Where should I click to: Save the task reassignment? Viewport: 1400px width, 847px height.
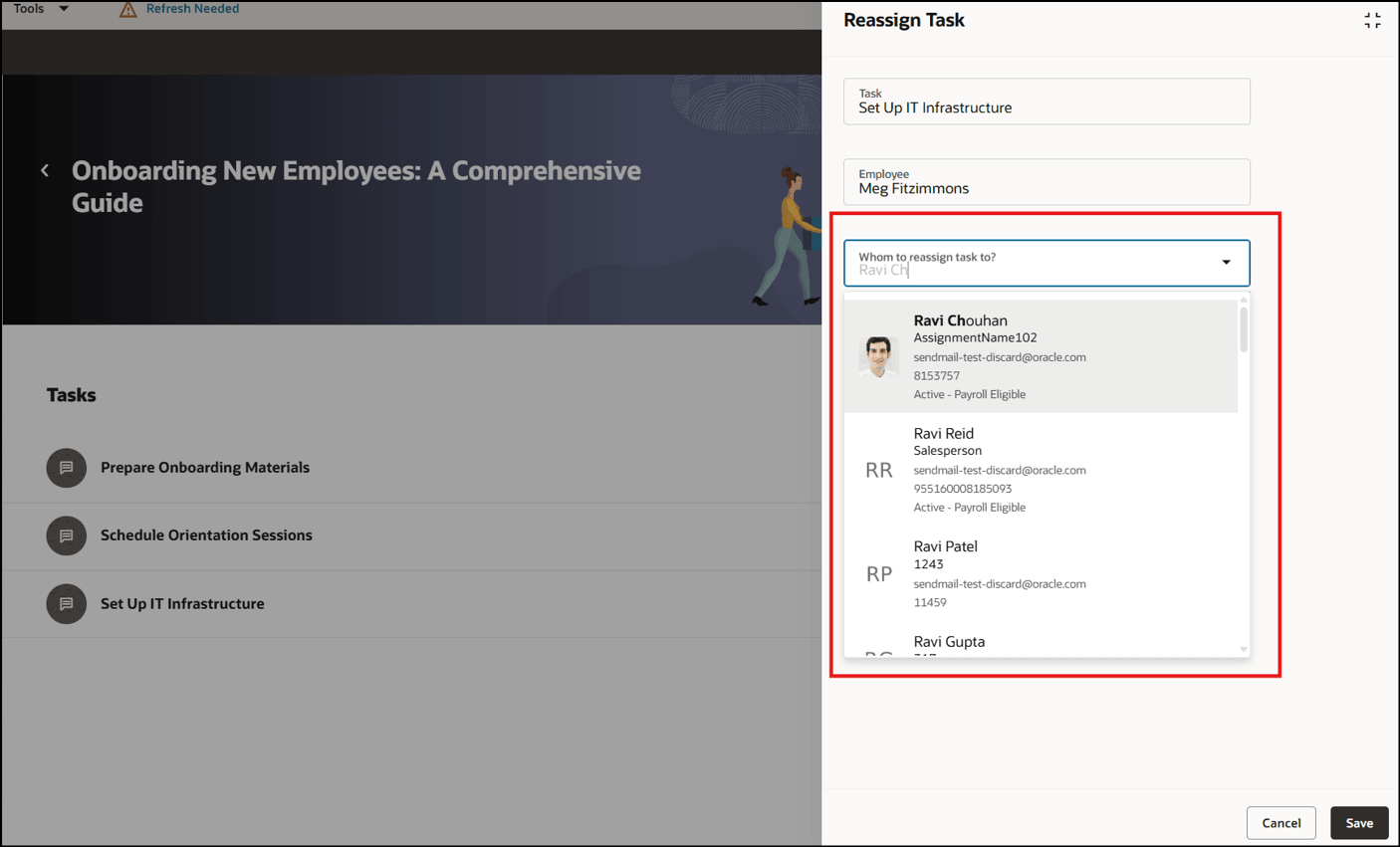[x=1359, y=823]
